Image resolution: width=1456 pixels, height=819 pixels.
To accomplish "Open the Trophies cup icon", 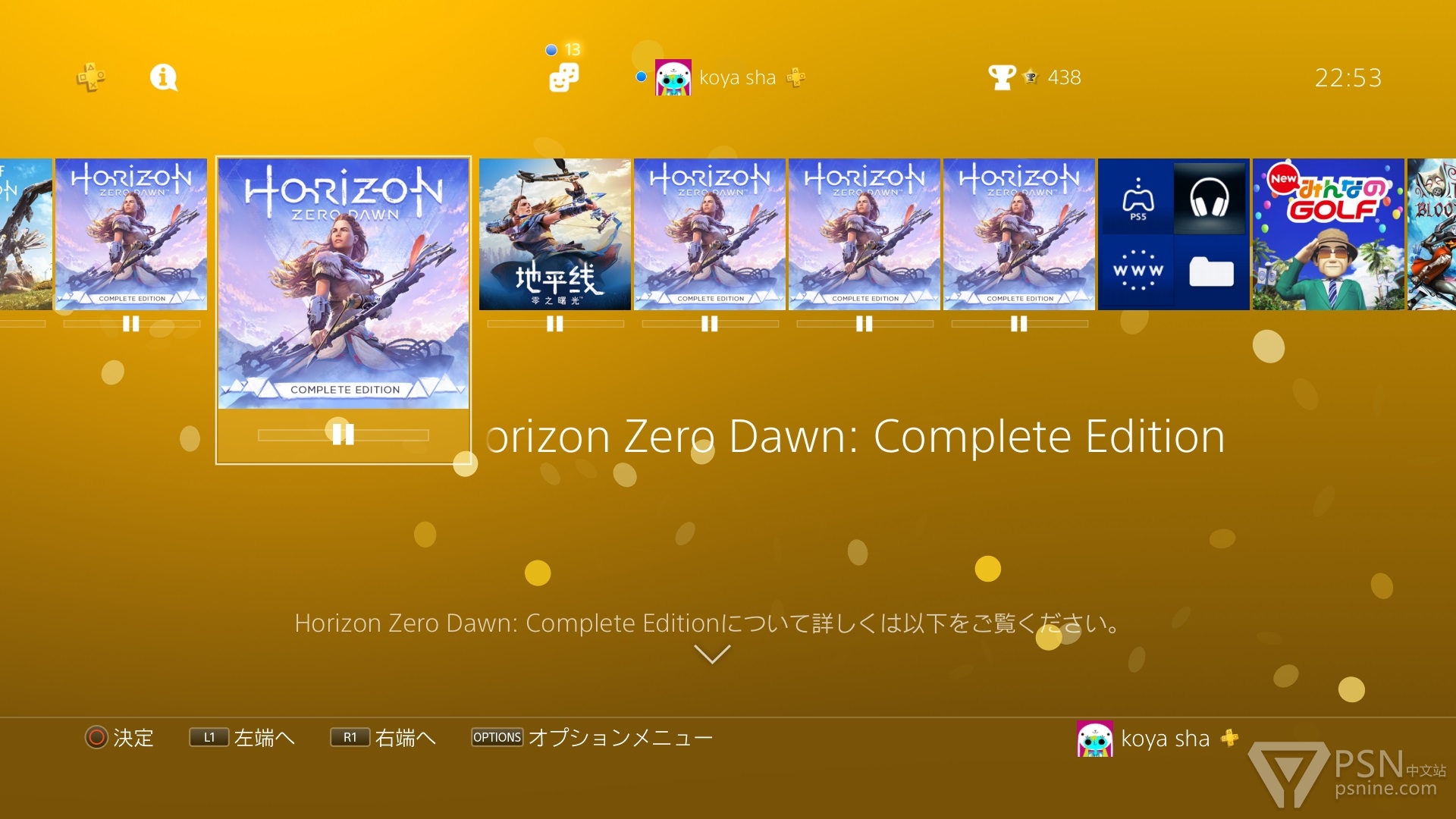I will coord(1002,77).
